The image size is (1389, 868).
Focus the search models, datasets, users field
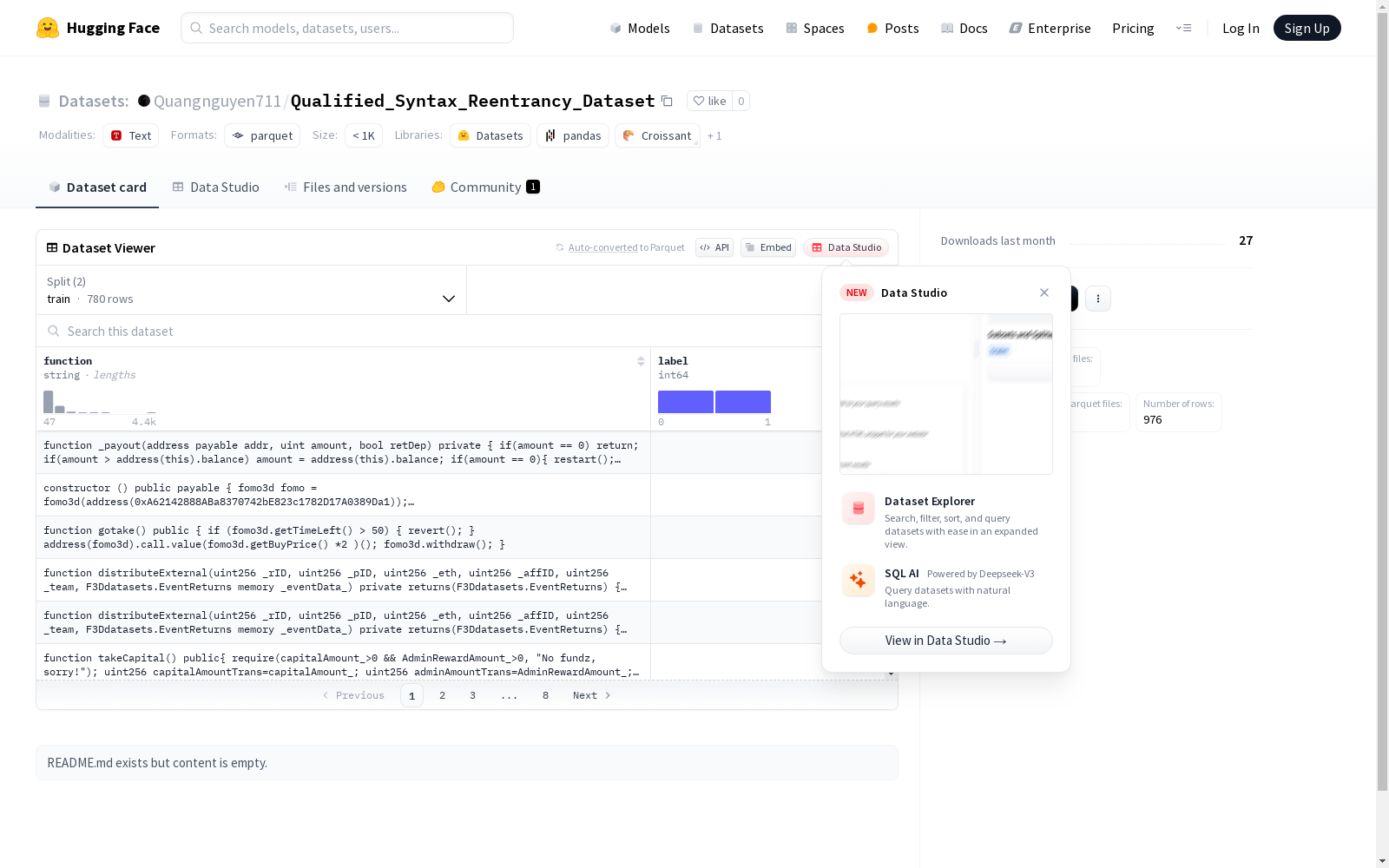point(347,28)
